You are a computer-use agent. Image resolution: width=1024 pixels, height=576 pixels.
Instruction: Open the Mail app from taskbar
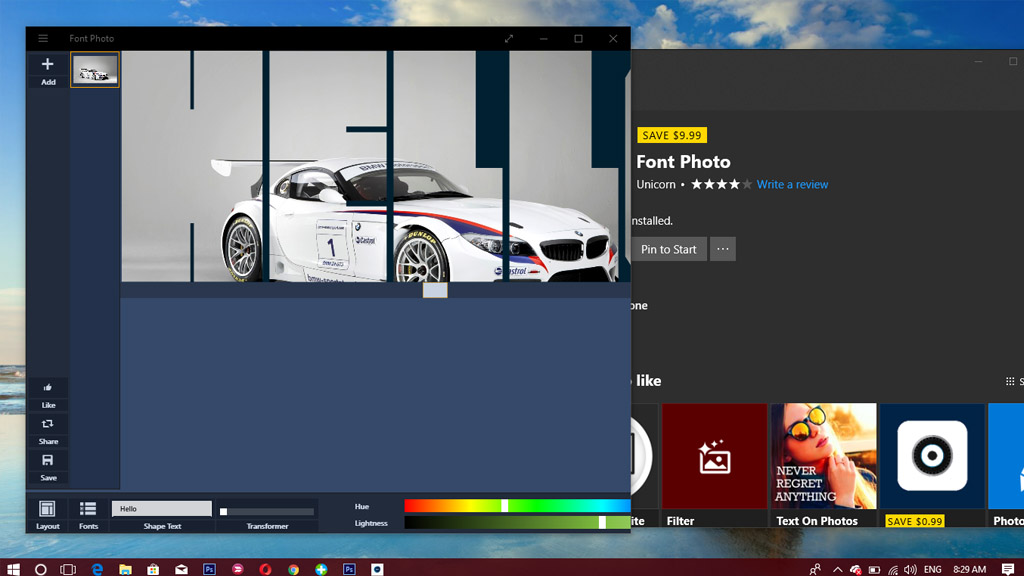(x=181, y=569)
